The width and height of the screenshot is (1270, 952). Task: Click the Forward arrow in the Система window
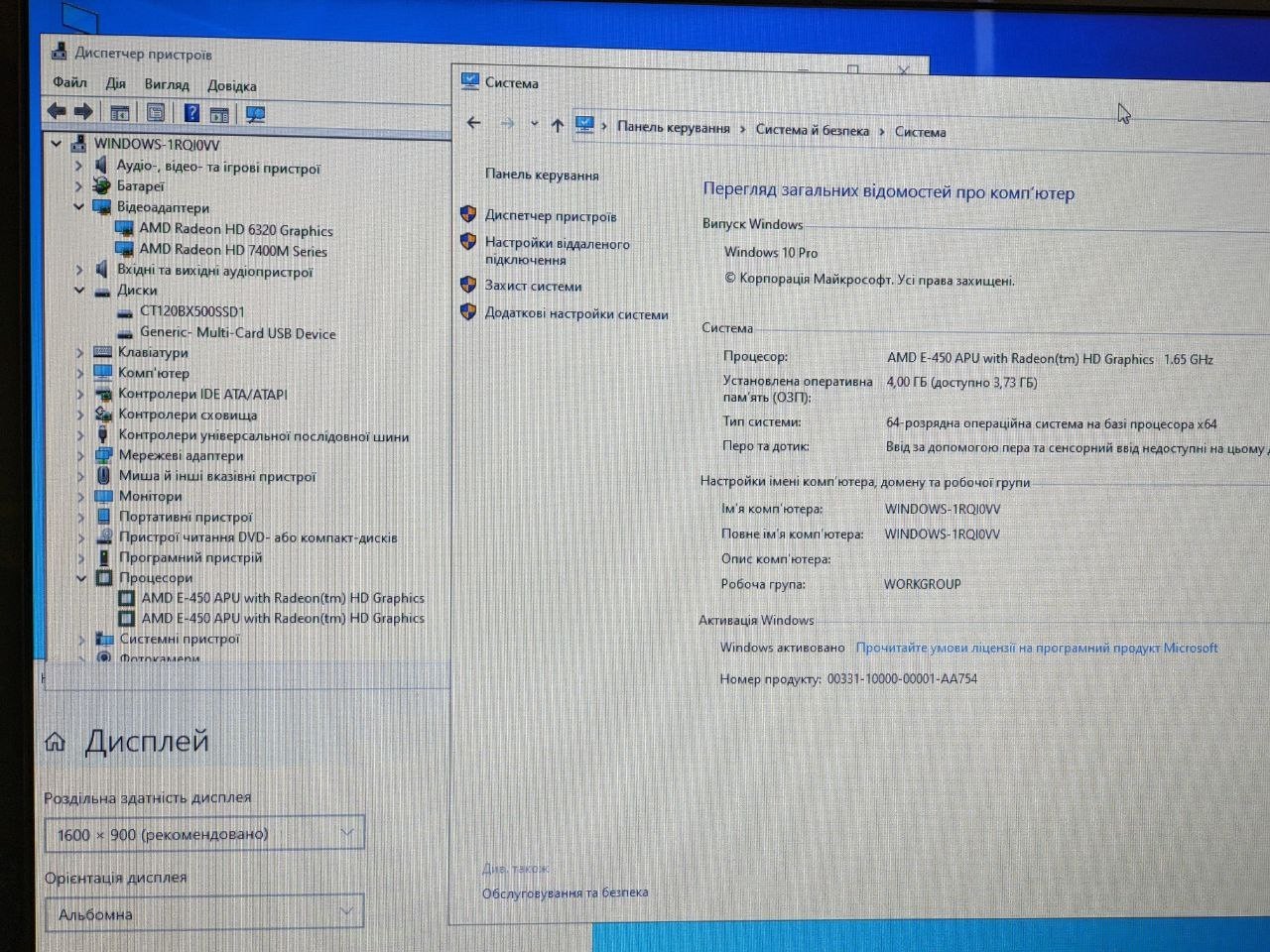(x=507, y=123)
